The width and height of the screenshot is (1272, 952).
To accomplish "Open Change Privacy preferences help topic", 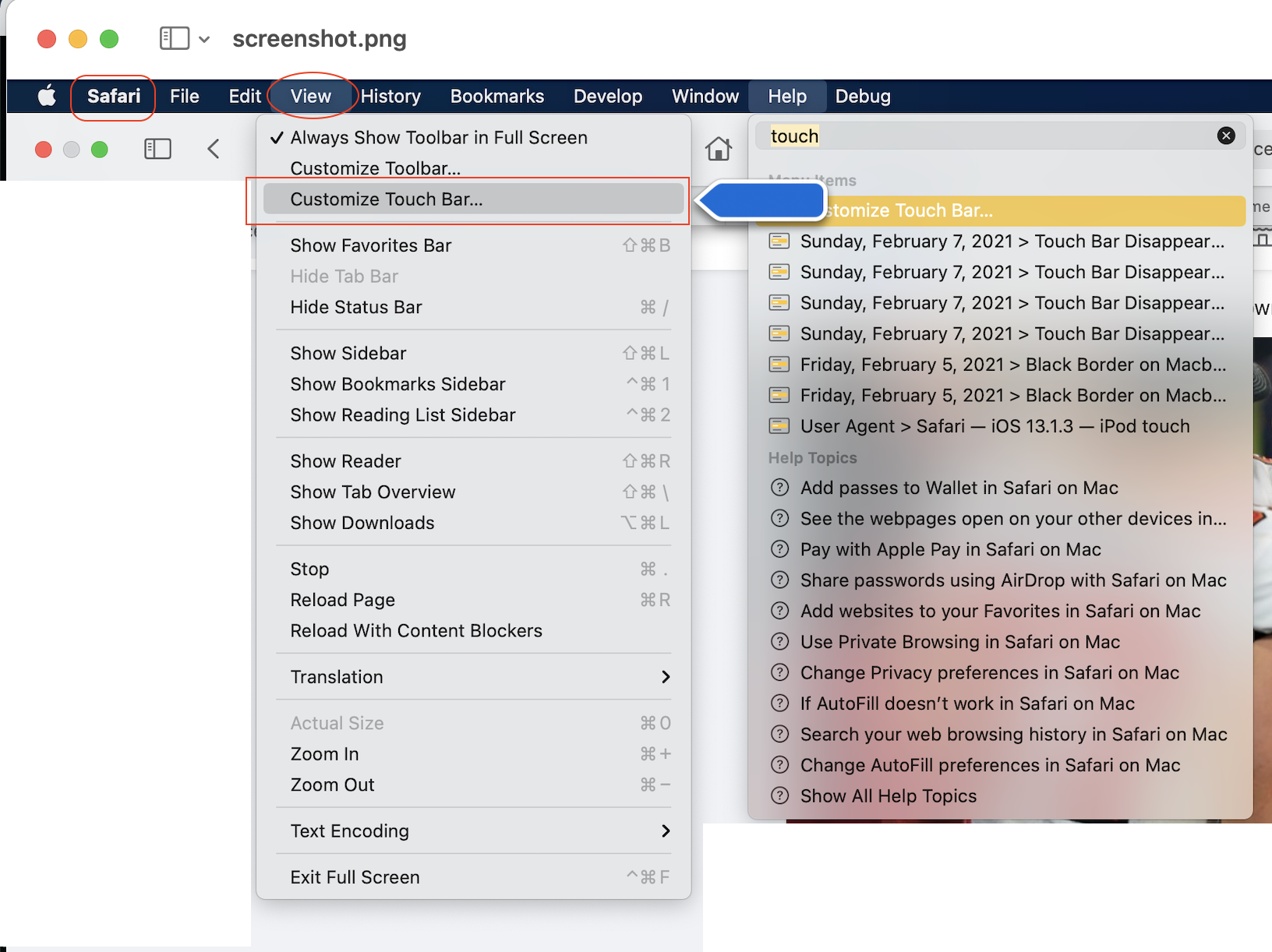I will (1001, 672).
